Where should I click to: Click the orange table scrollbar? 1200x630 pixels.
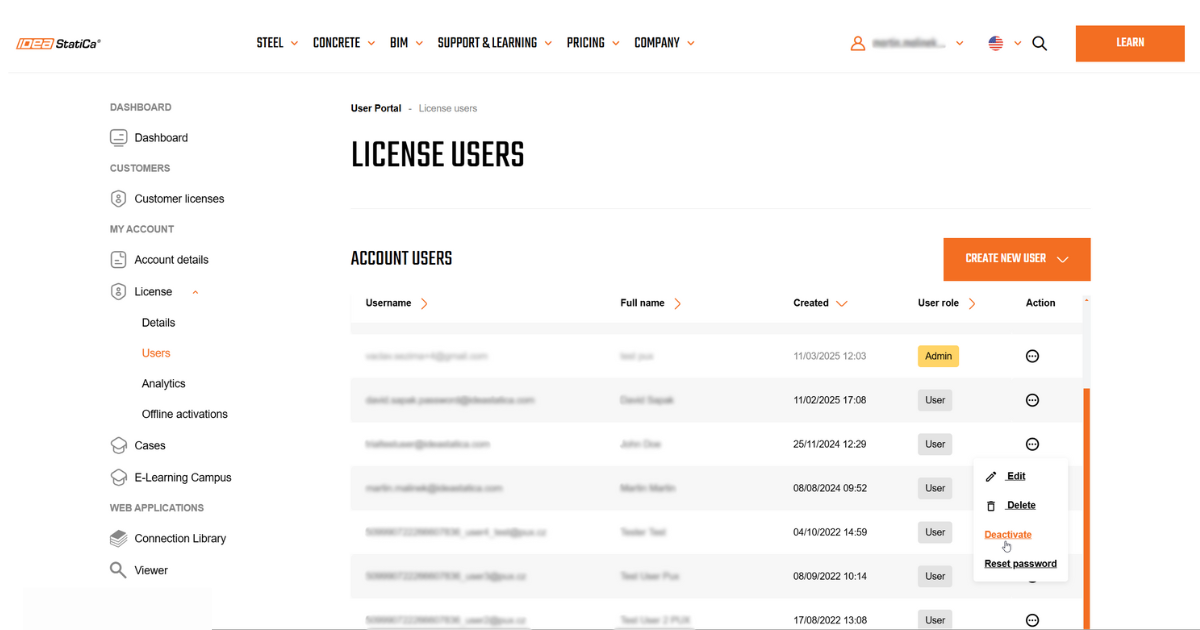coord(1087,508)
